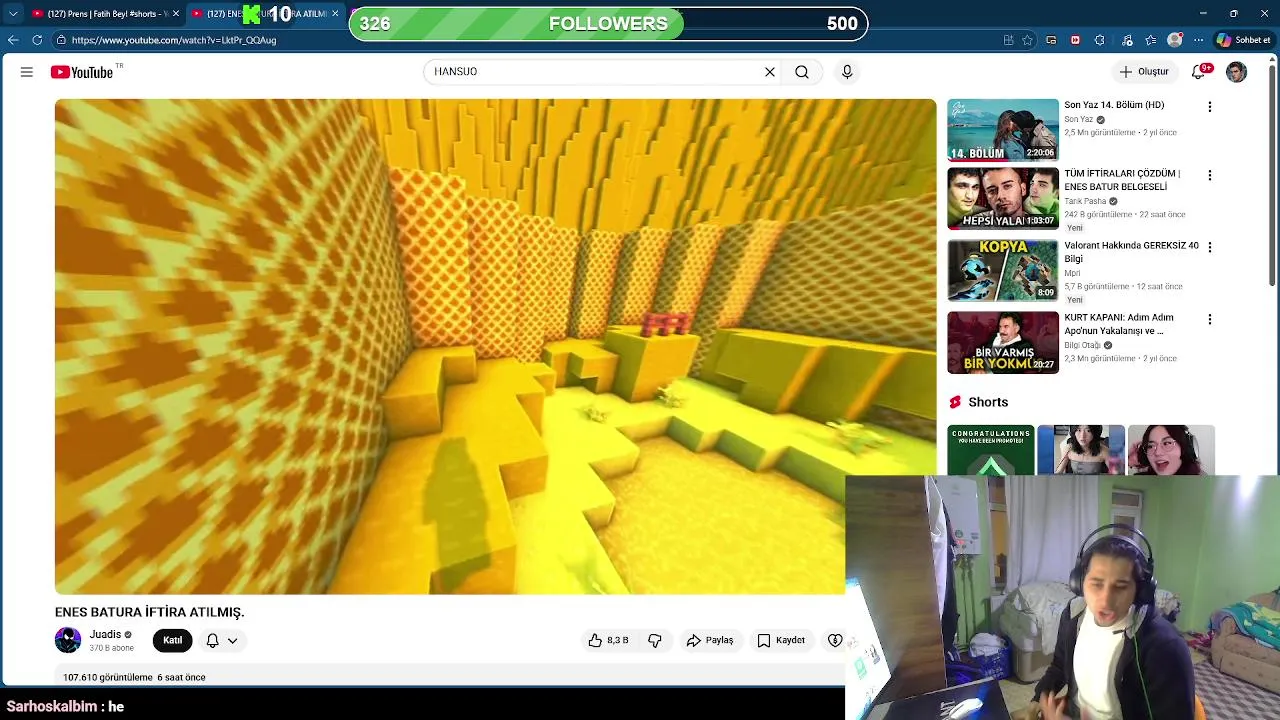Viewport: 1280px width, 720px height.
Task: Click the video title ENES BATURA İFTİRA ATILMIŞ
Action: point(150,612)
